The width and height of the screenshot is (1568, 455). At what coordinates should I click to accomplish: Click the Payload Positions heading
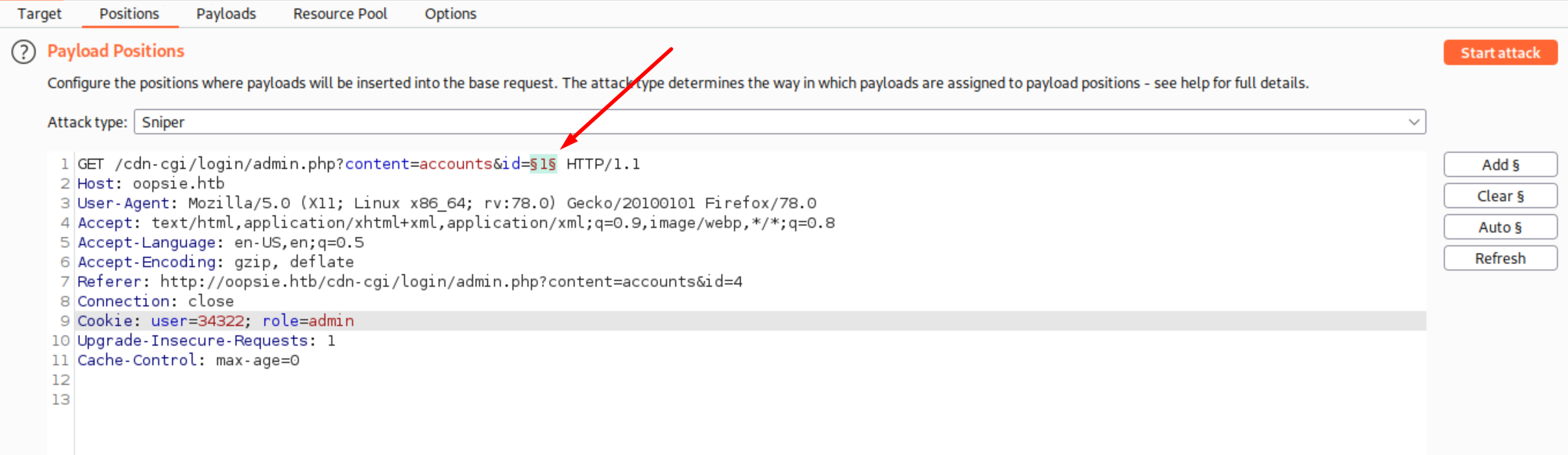(x=115, y=52)
